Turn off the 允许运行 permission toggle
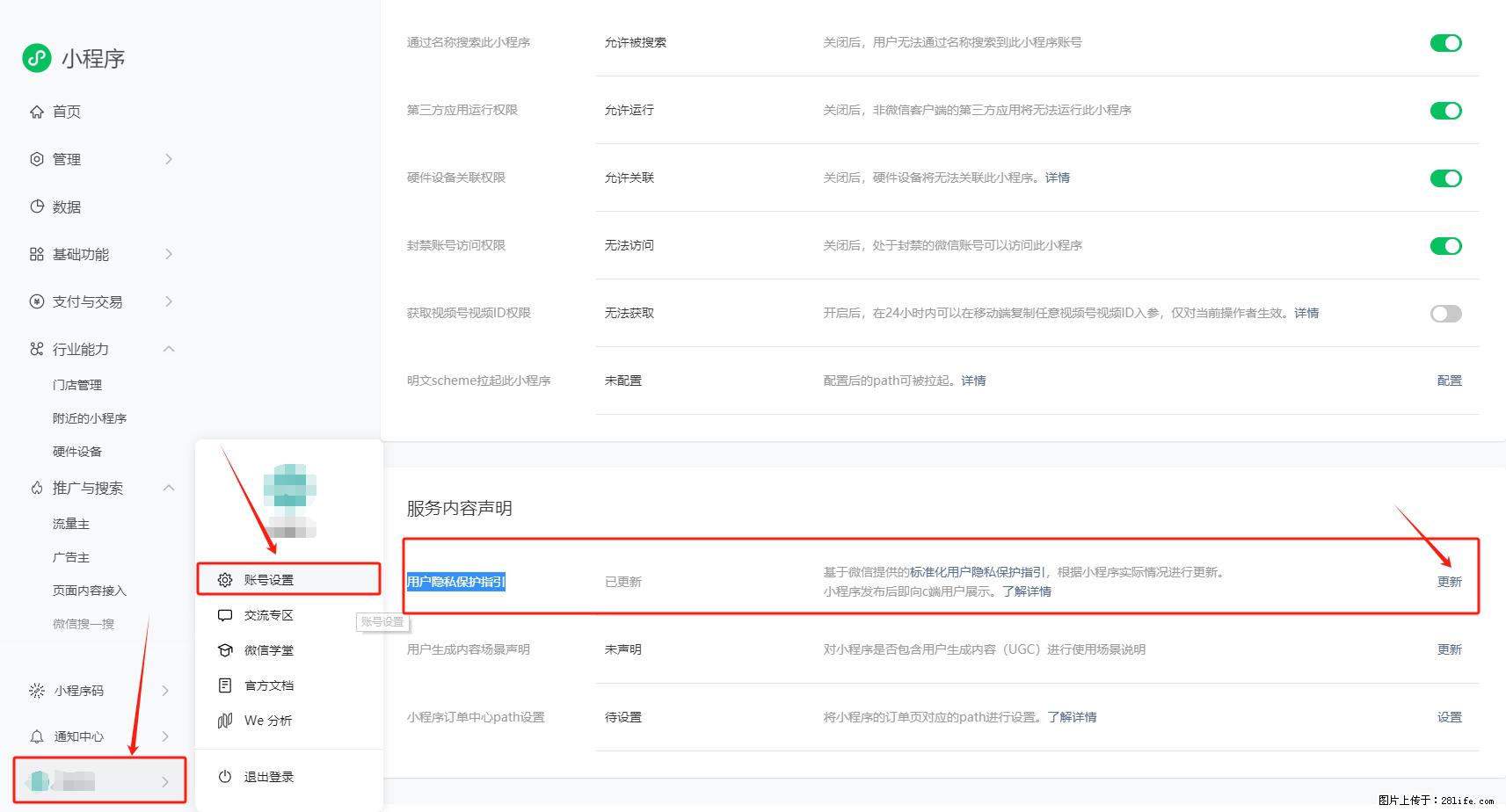The height and width of the screenshot is (812, 1506). coord(1445,110)
